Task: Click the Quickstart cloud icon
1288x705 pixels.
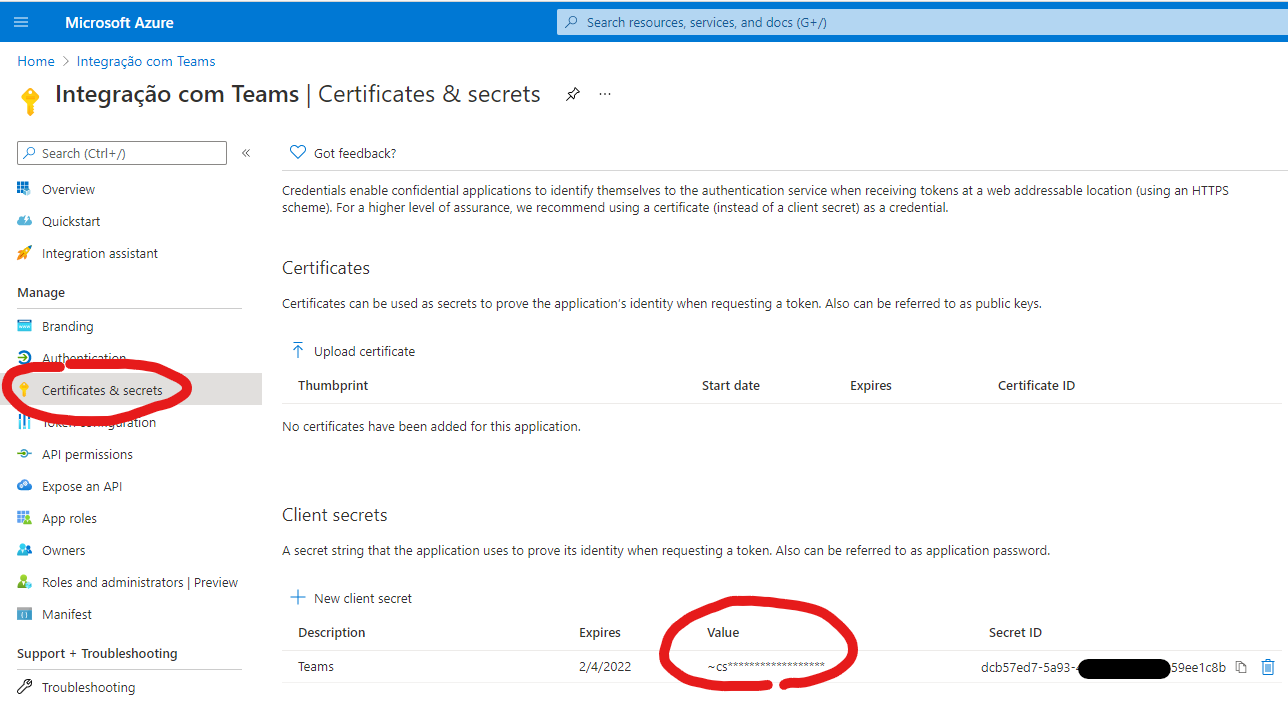Action: pos(24,221)
